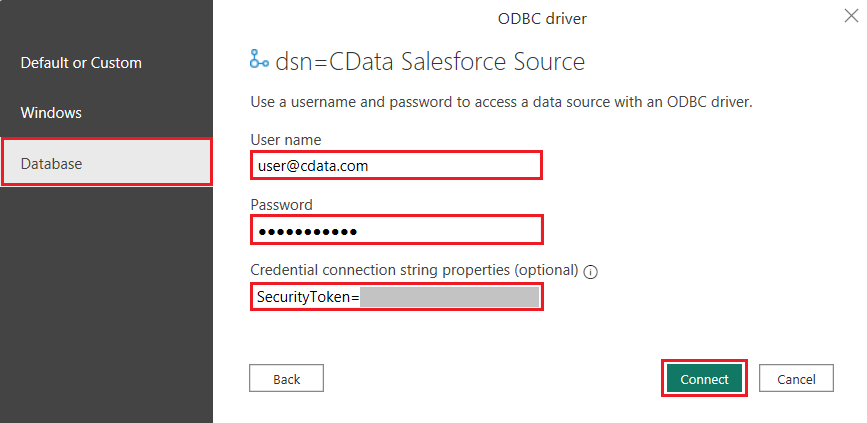This screenshot has height=423, width=867.
Task: Click the credential connection string properties label
Action: [x=414, y=270]
